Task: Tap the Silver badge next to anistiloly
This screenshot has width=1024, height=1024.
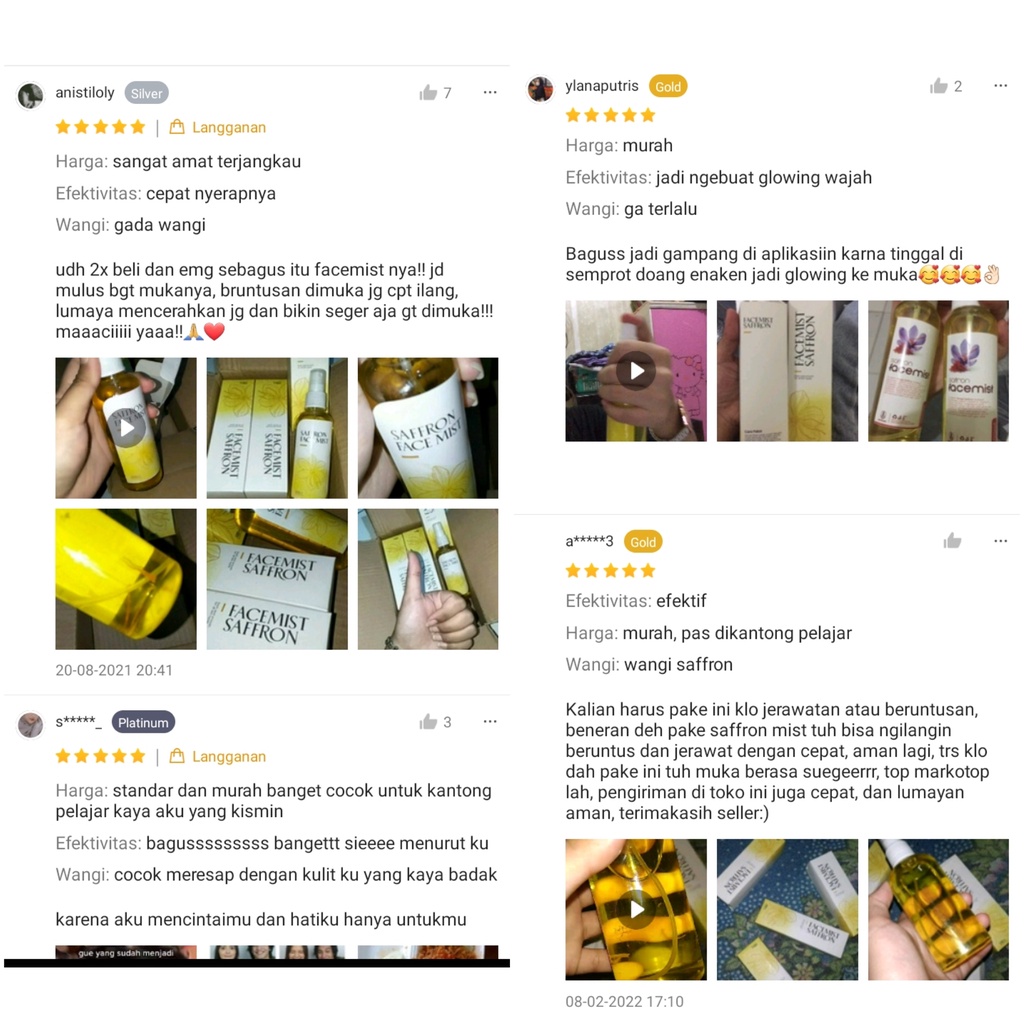Action: point(146,93)
